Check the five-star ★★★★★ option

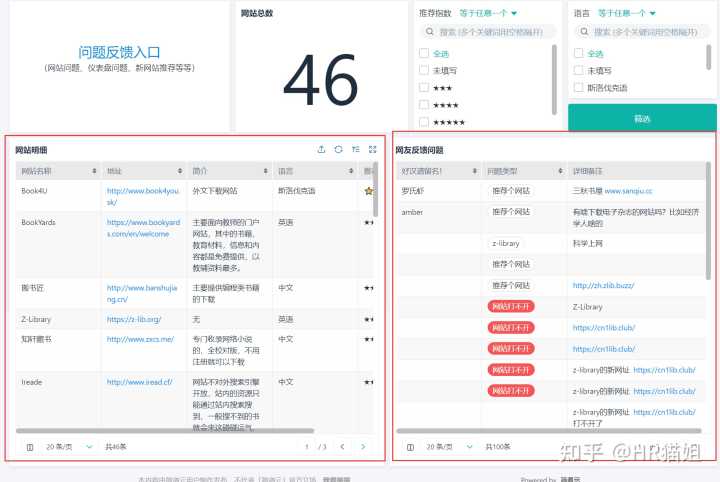pyautogui.click(x=424, y=122)
